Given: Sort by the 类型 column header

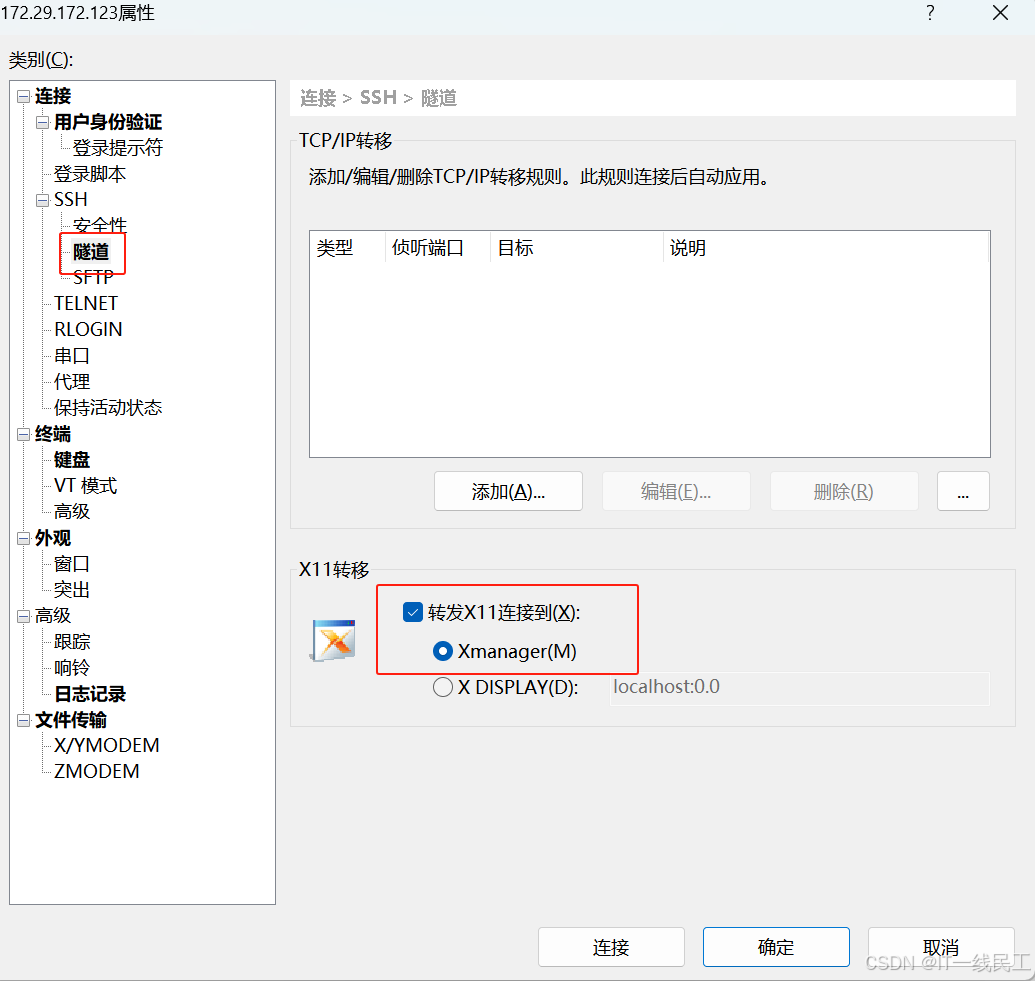Looking at the screenshot, I should pos(347,248).
